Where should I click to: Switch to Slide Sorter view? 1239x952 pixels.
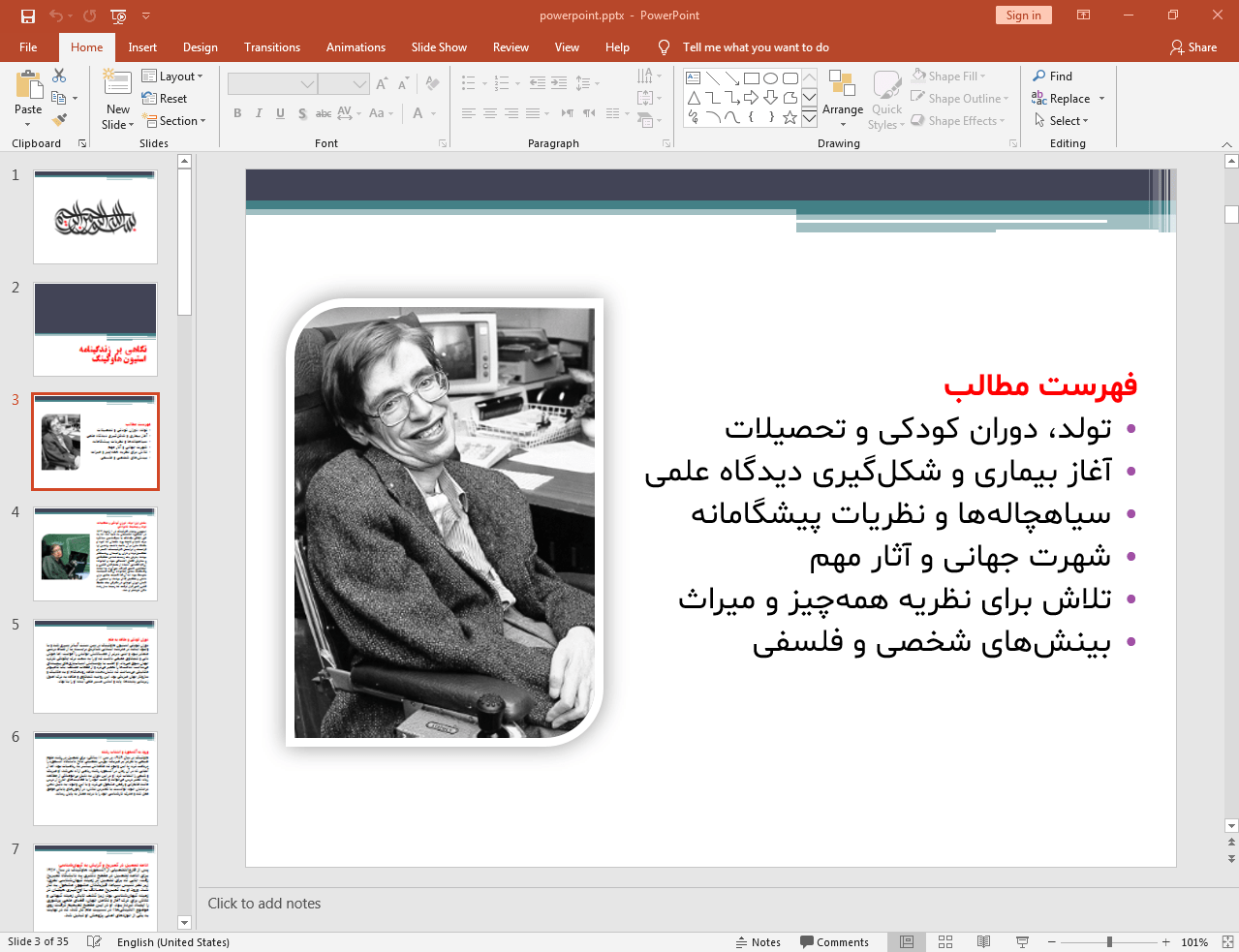click(944, 940)
